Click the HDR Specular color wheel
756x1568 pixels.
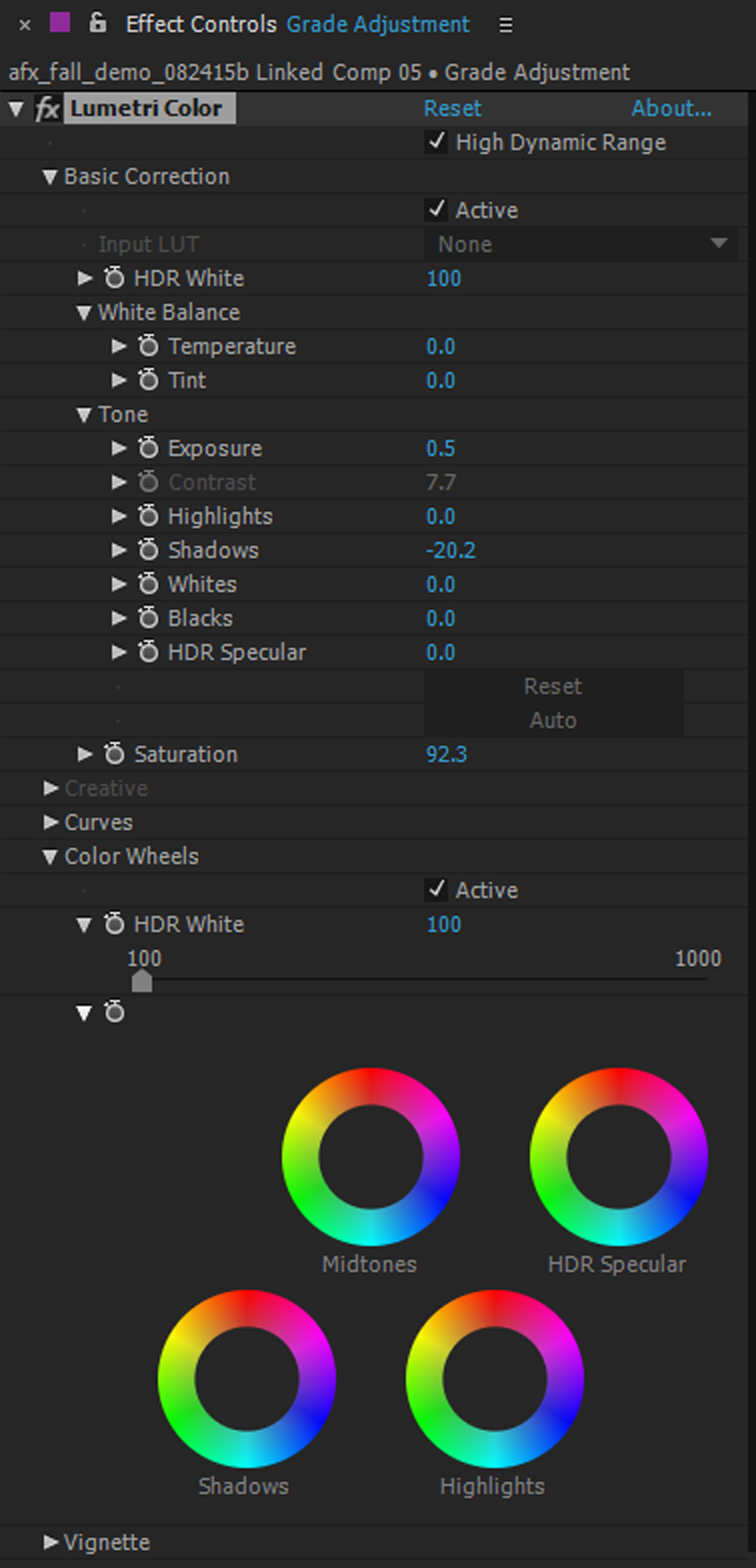618,1157
